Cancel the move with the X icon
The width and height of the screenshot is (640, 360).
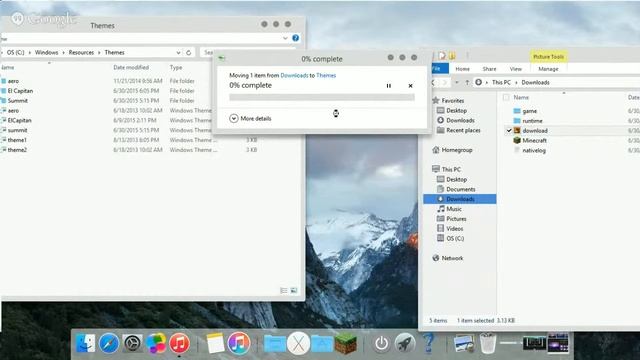[410, 86]
